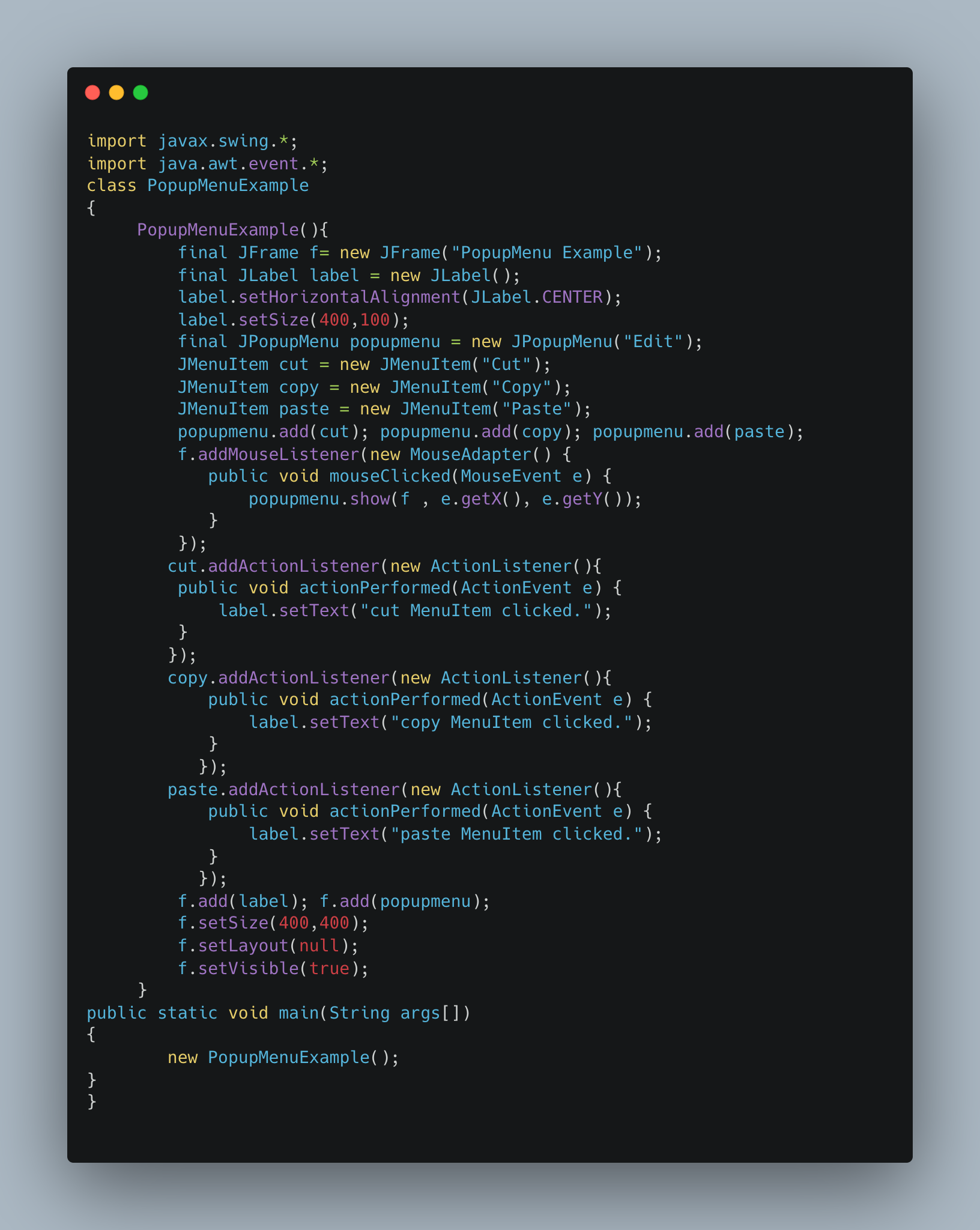This screenshot has height=1230, width=980.
Task: Click popupmenu.add(paste) statement
Action: click(698, 432)
